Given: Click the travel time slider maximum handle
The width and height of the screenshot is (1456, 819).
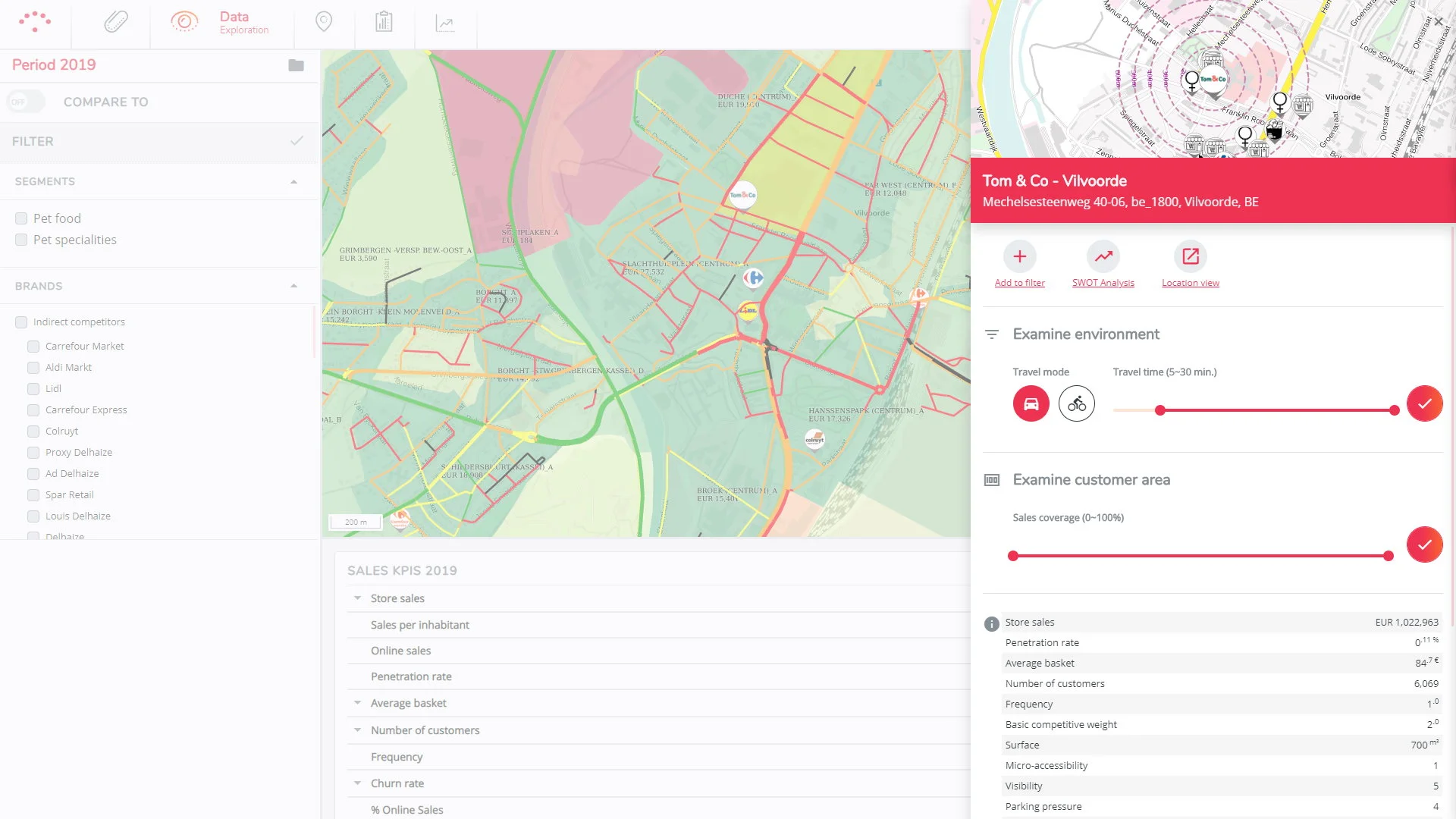Looking at the screenshot, I should pyautogui.click(x=1395, y=410).
